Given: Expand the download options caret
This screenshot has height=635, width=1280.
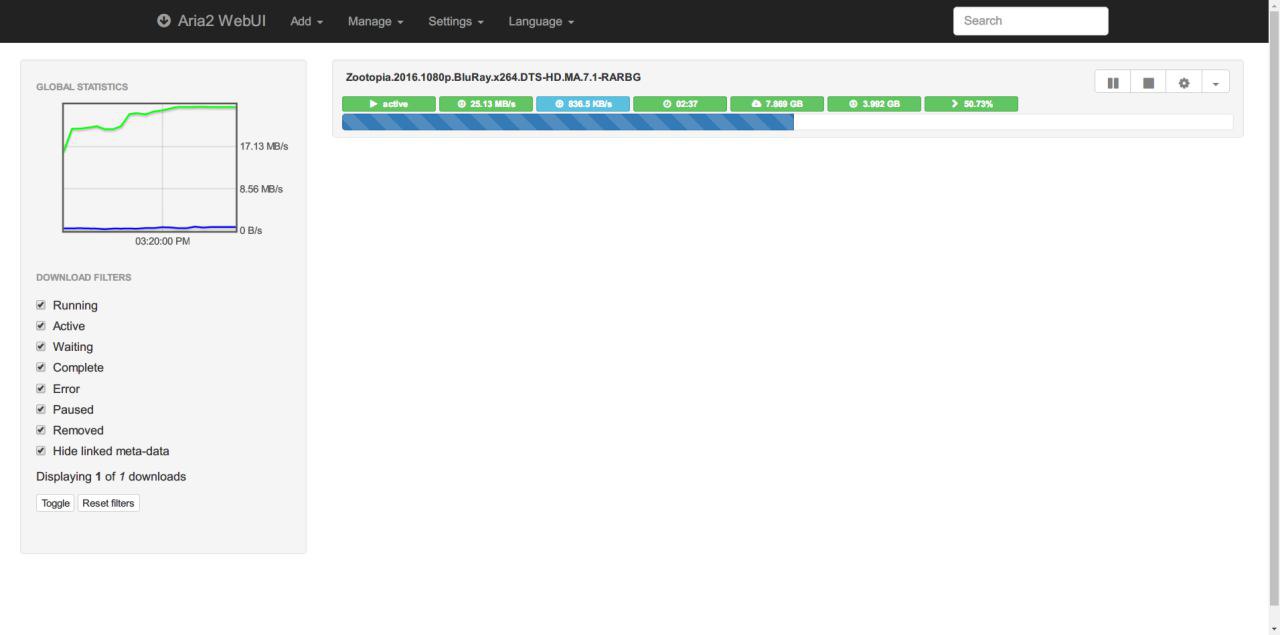Looking at the screenshot, I should point(1215,83).
